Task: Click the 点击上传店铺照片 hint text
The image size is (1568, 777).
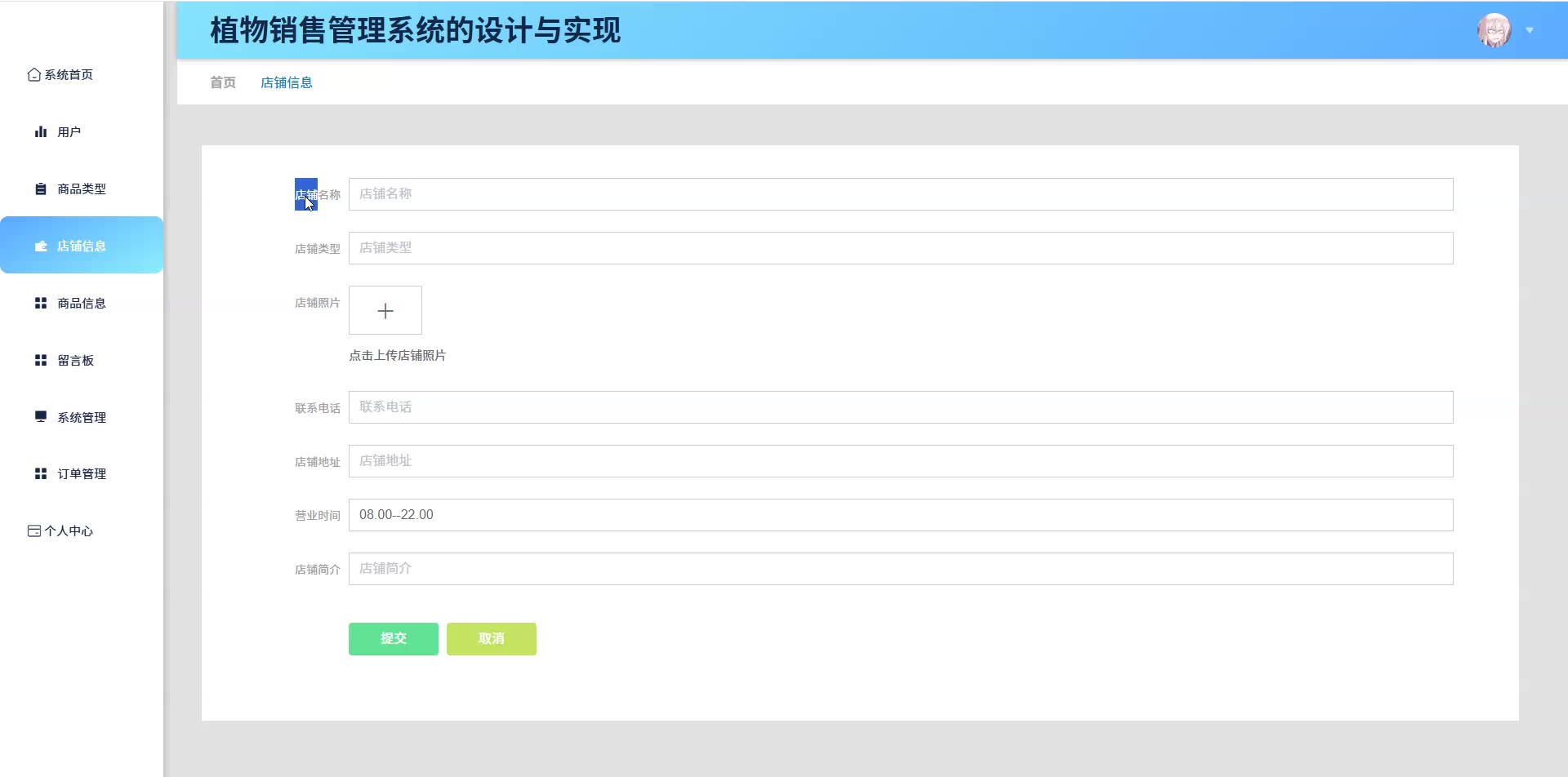Action: tap(398, 356)
